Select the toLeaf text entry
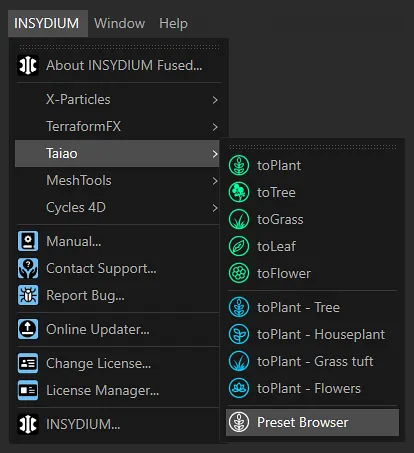Screen dimensions: 414x453 coord(276,247)
